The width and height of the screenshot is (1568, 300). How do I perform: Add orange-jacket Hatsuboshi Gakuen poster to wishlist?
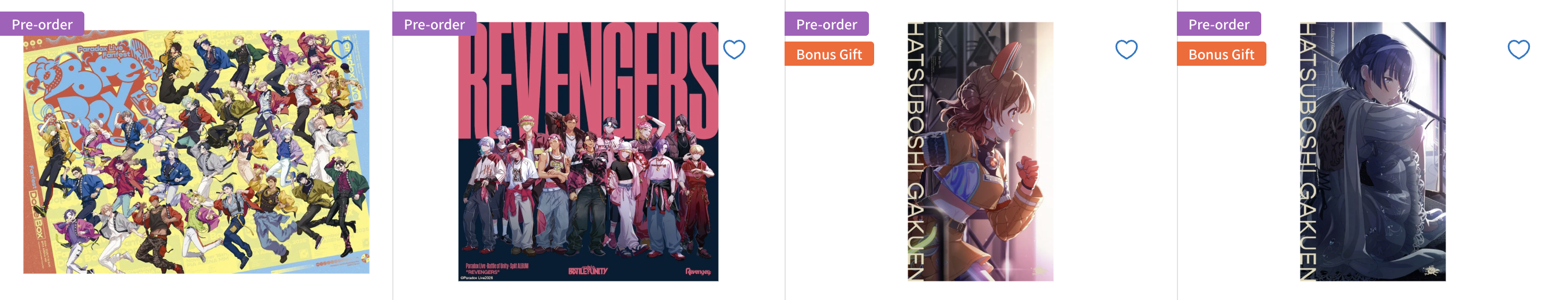pos(1126,49)
